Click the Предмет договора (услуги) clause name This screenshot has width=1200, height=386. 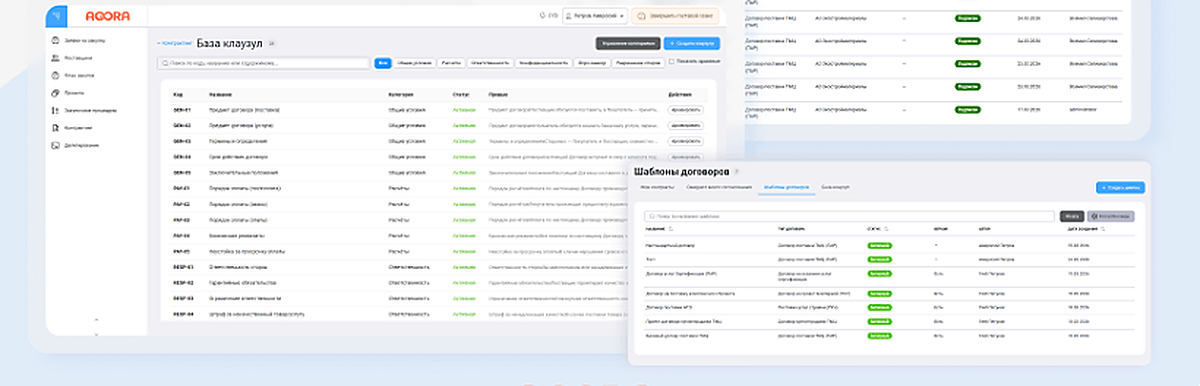tap(241, 125)
